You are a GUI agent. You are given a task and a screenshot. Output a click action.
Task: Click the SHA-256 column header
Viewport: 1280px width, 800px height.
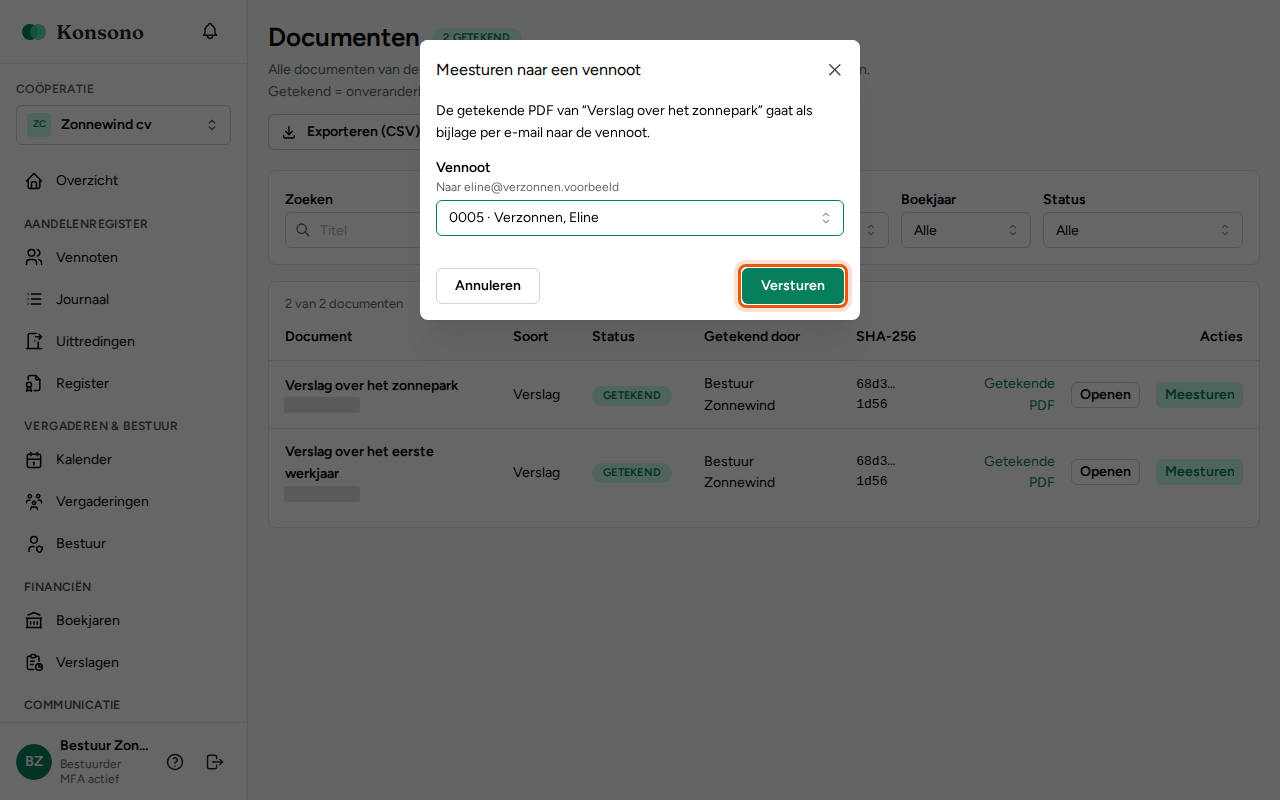coord(886,337)
